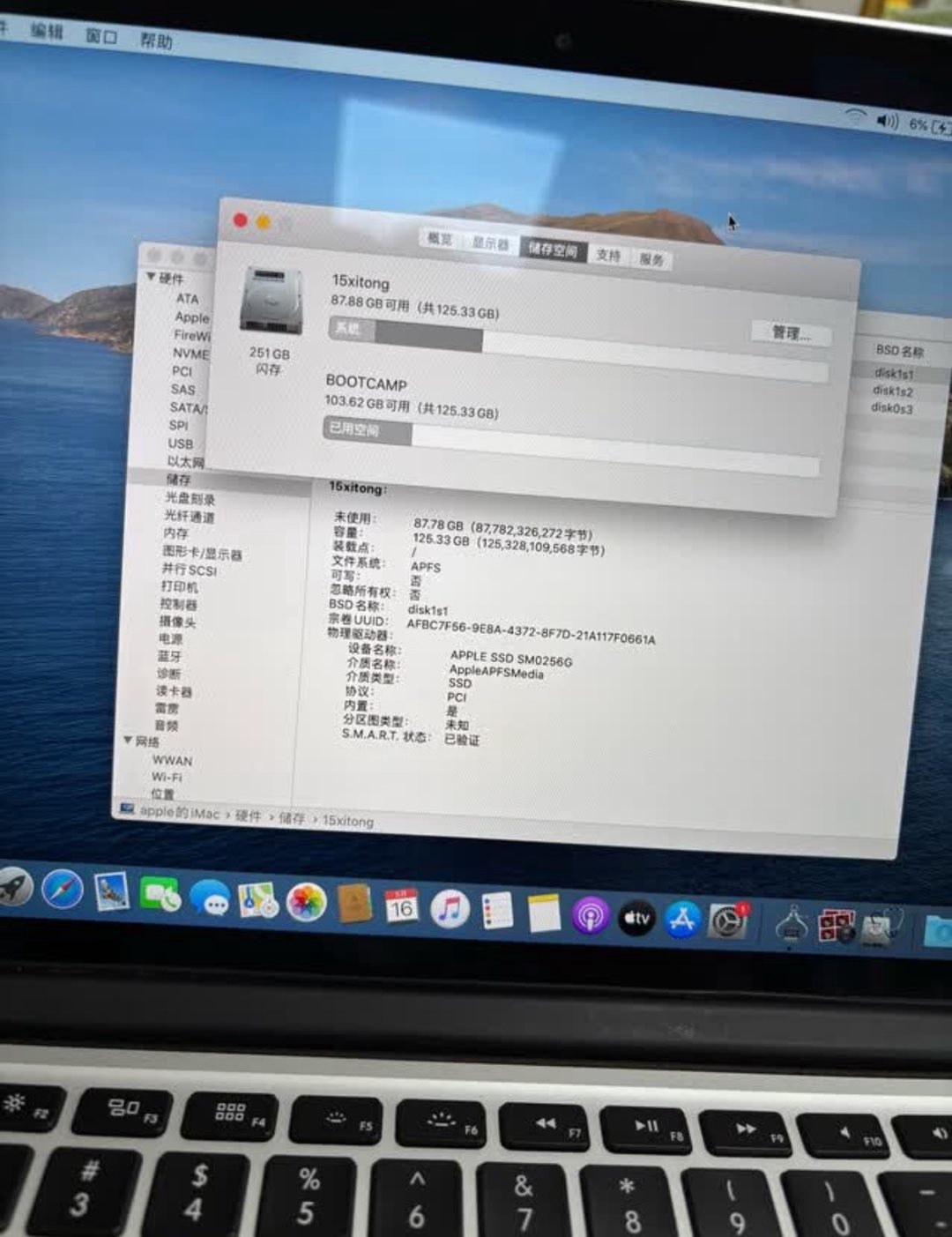952x1237 pixels.
Task: Switch to the 显示器 tab
Action: point(490,243)
